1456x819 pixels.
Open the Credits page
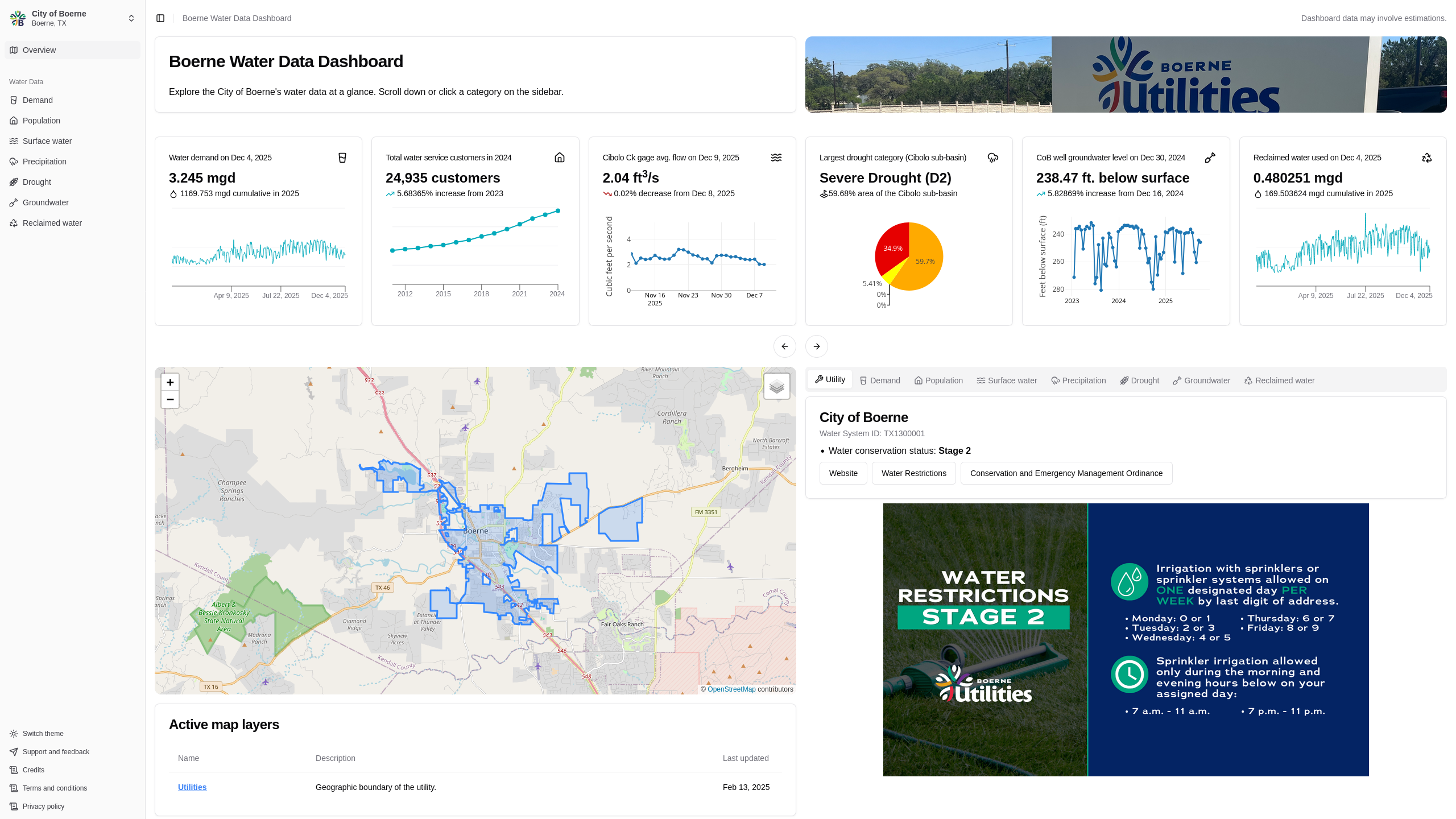[x=72, y=770]
